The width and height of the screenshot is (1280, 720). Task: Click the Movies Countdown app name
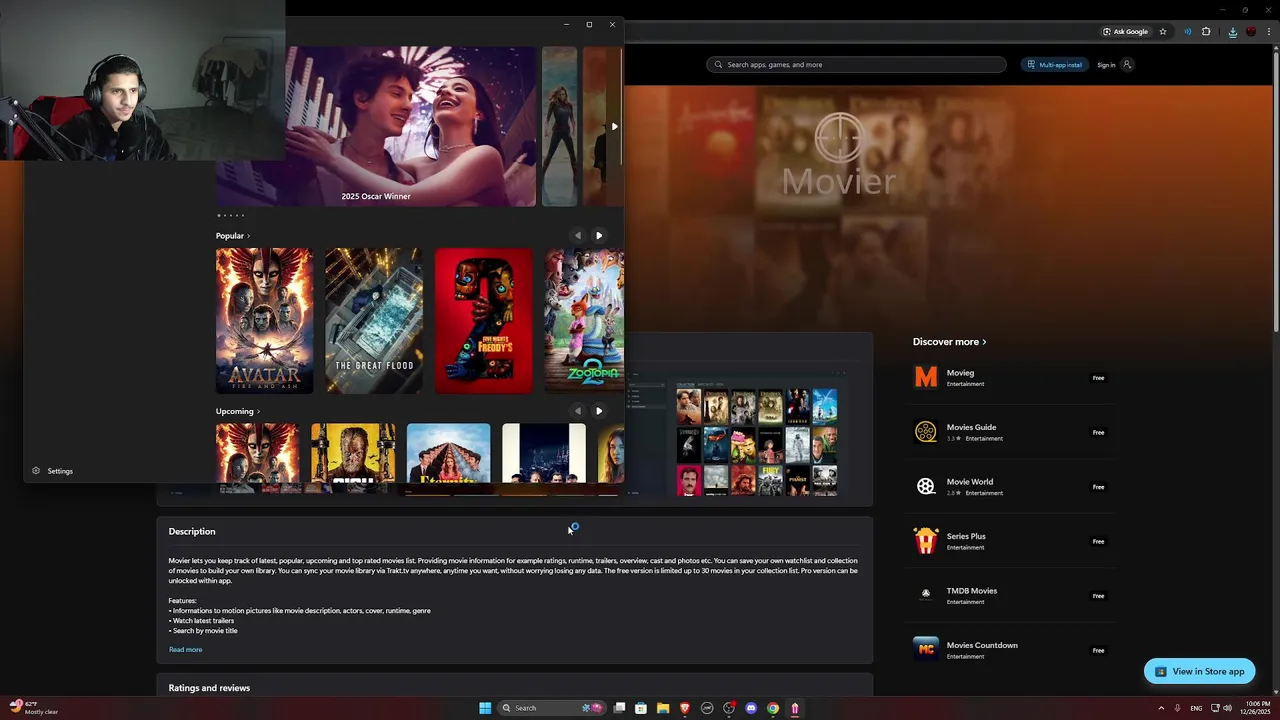pyautogui.click(x=982, y=645)
